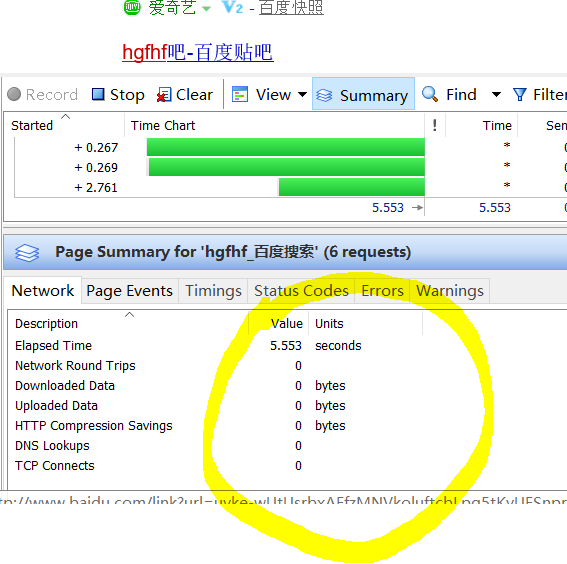Switch to the Errors tab
Screen dimensions: 567x564
click(x=382, y=291)
